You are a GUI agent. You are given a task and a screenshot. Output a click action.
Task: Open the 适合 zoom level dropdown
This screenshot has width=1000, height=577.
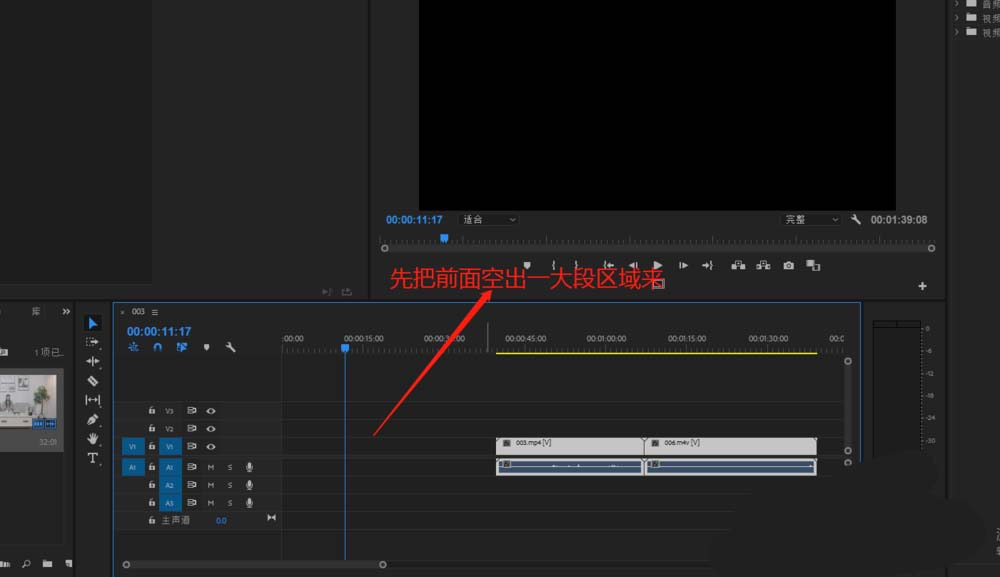click(488, 219)
